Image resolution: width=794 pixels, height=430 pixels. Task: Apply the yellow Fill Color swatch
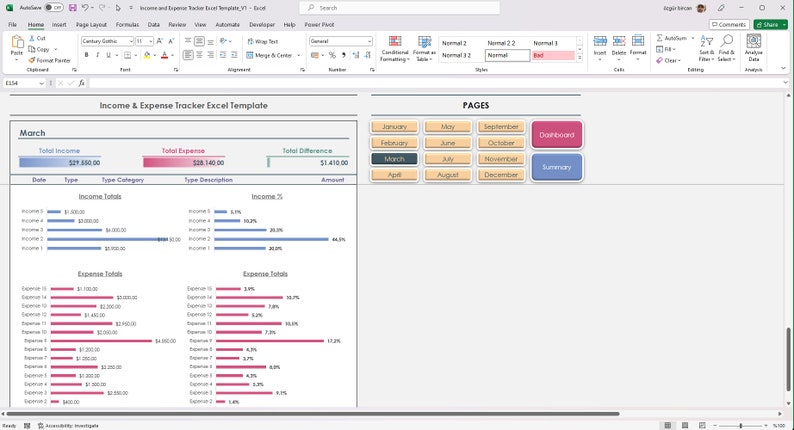(147, 55)
